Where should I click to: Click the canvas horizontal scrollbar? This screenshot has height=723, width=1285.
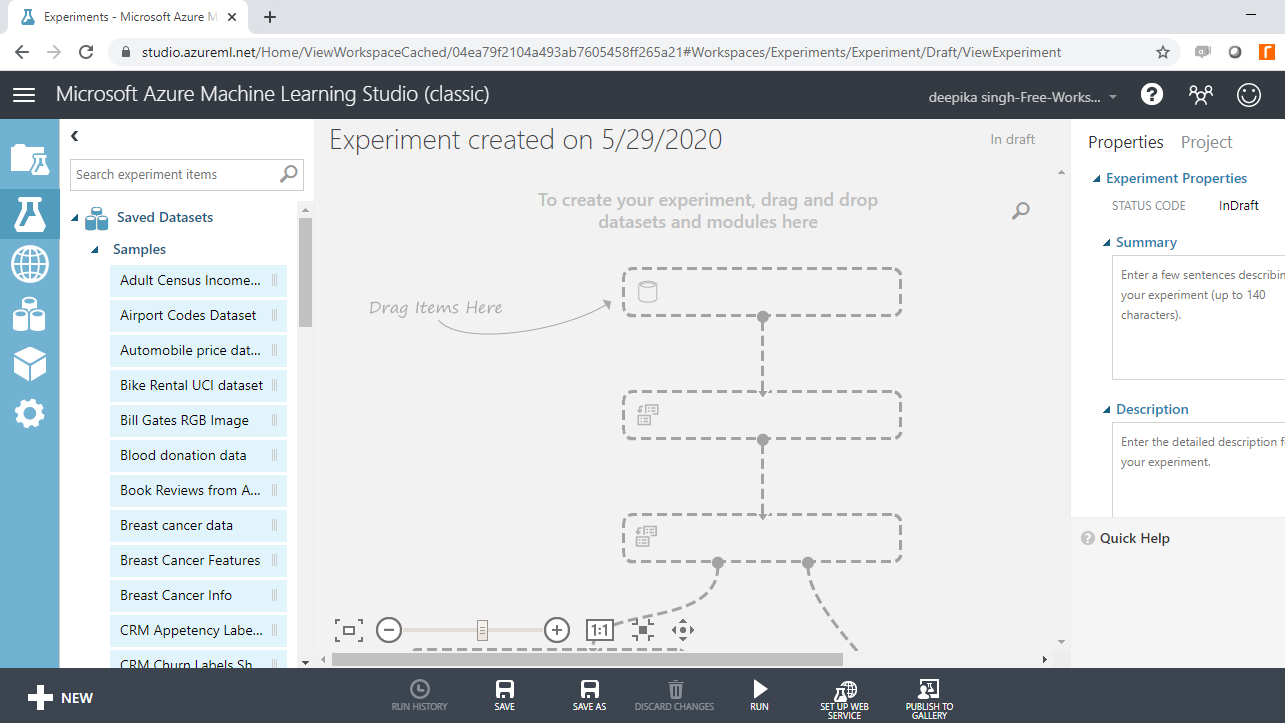587,659
